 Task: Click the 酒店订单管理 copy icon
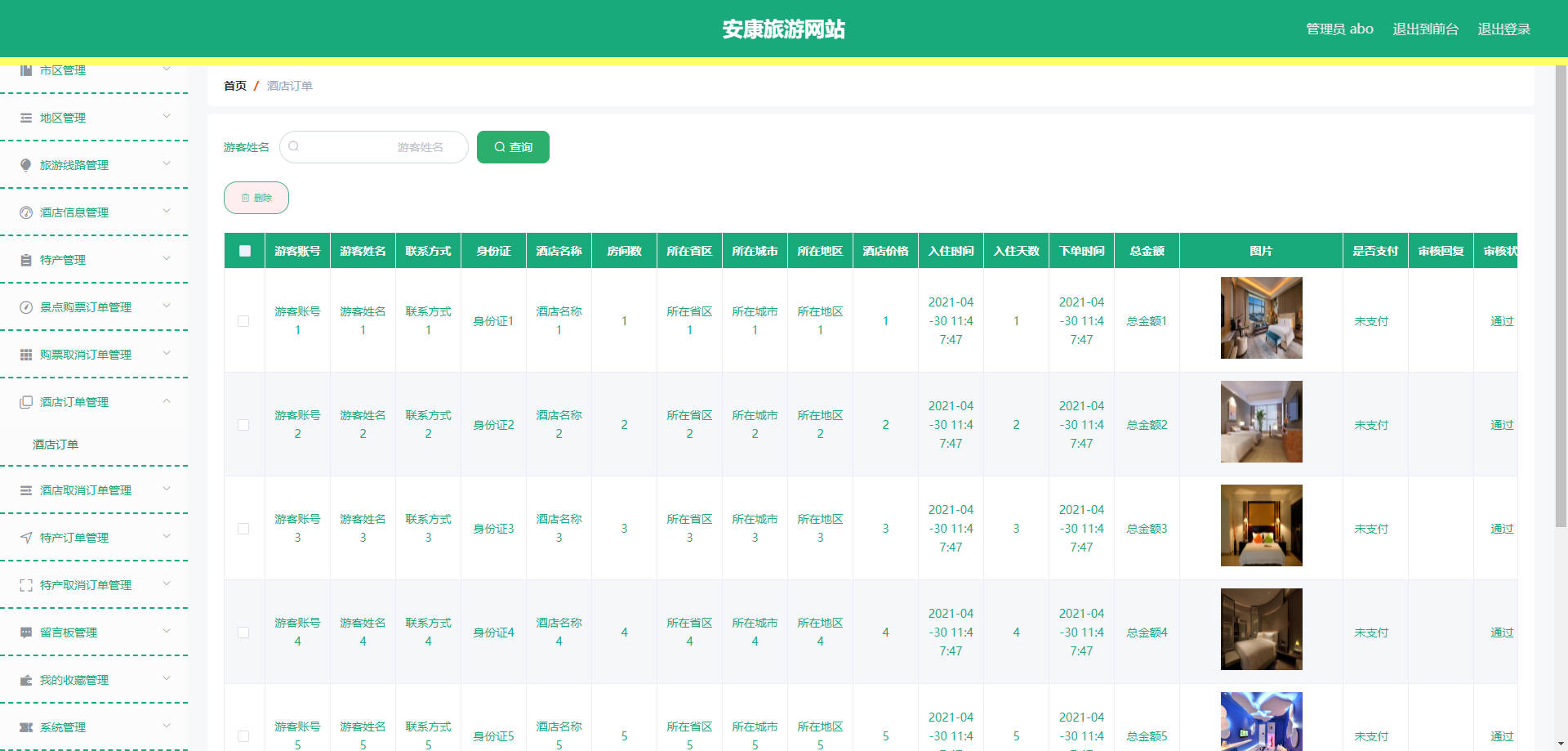[x=26, y=402]
